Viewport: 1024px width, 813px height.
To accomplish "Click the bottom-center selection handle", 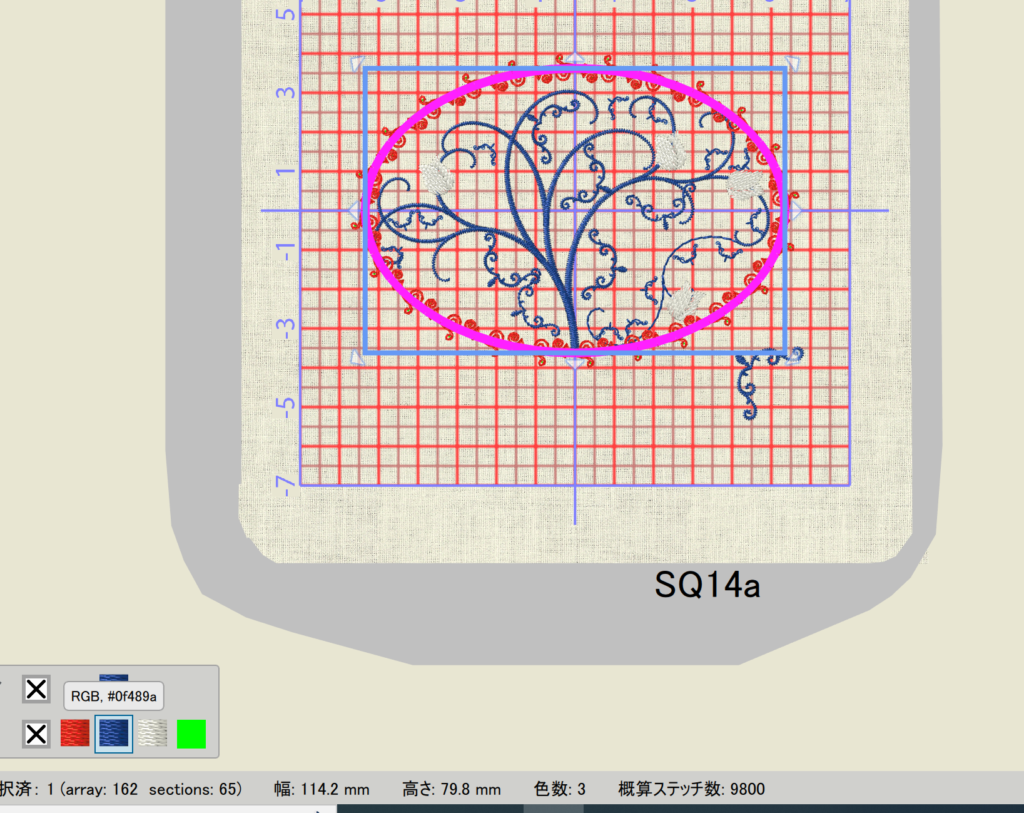I will point(575,361).
